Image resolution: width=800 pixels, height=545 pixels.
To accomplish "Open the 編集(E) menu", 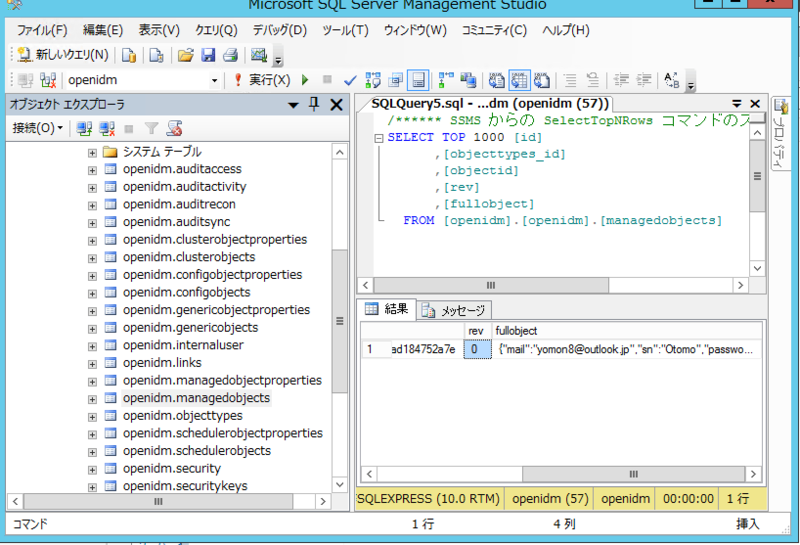I will coord(103,30).
